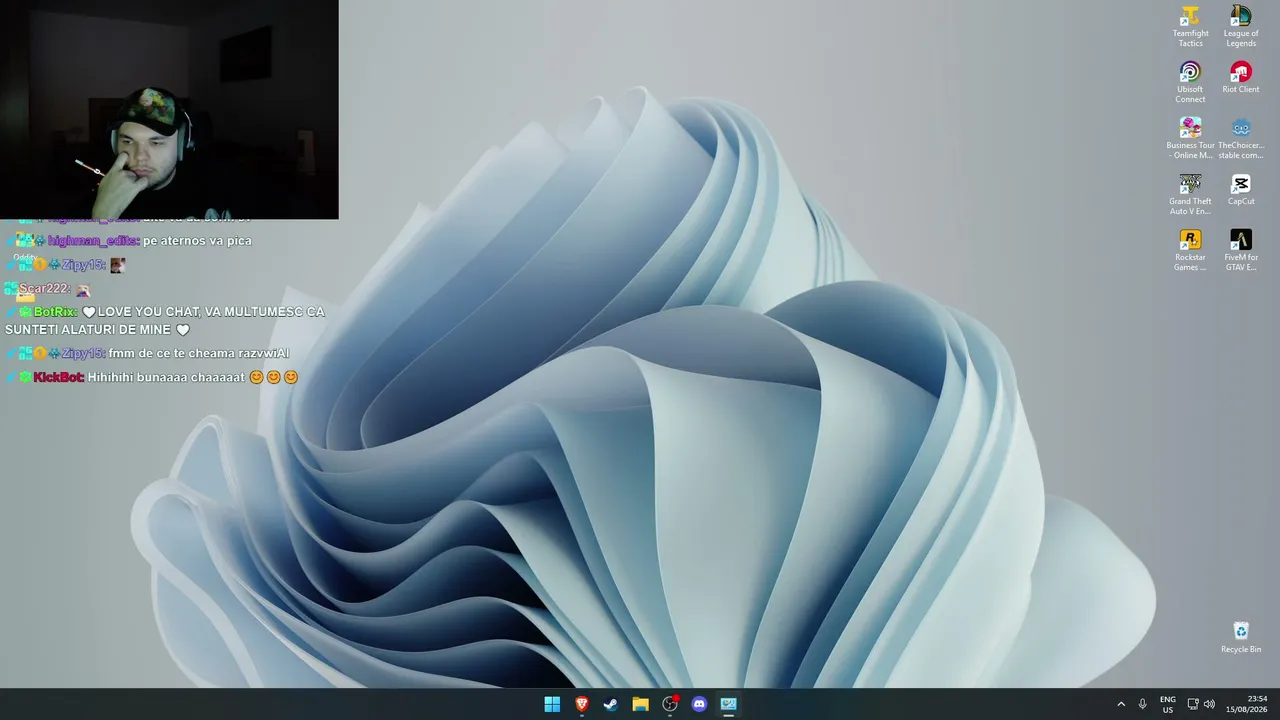The image size is (1280, 720).
Task: Open network status from the tray
Action: (x=1193, y=704)
